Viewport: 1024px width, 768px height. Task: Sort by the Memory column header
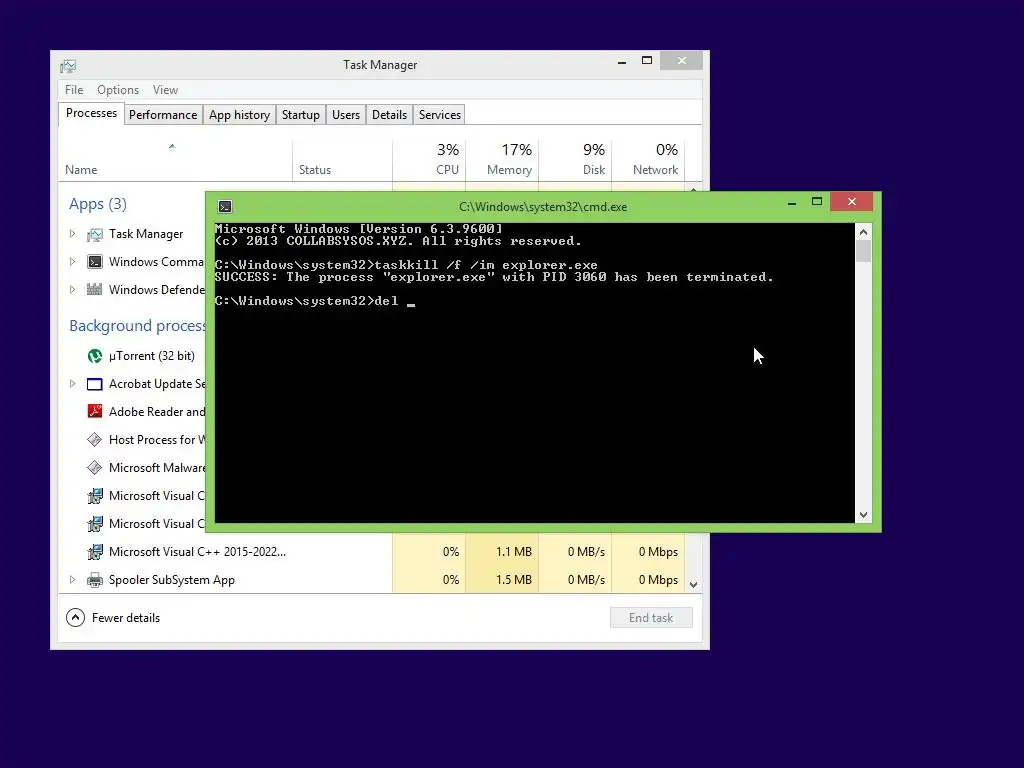pos(502,161)
